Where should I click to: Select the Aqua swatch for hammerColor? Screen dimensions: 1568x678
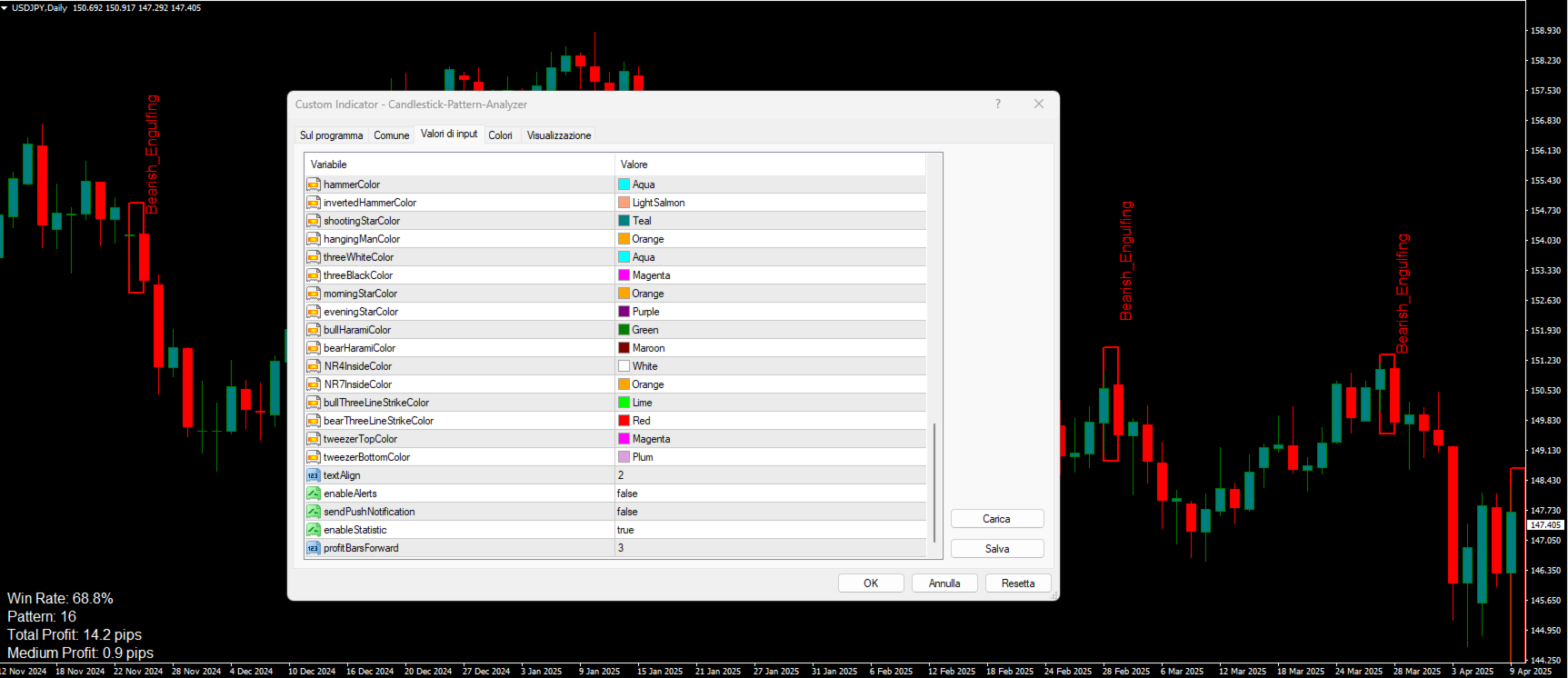pos(624,184)
